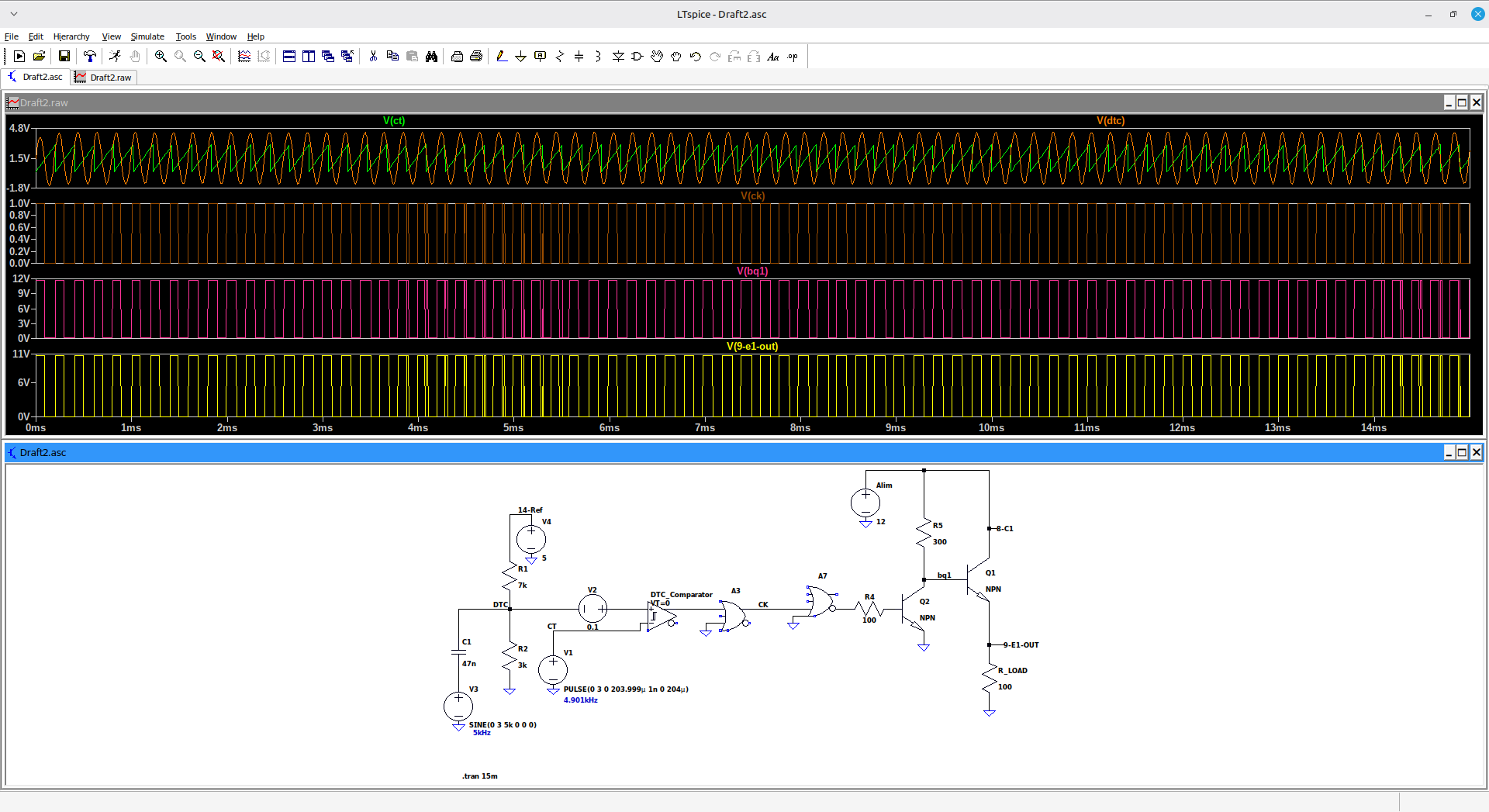
Task: Click the Alim voltage source symbol
Action: pos(865,503)
